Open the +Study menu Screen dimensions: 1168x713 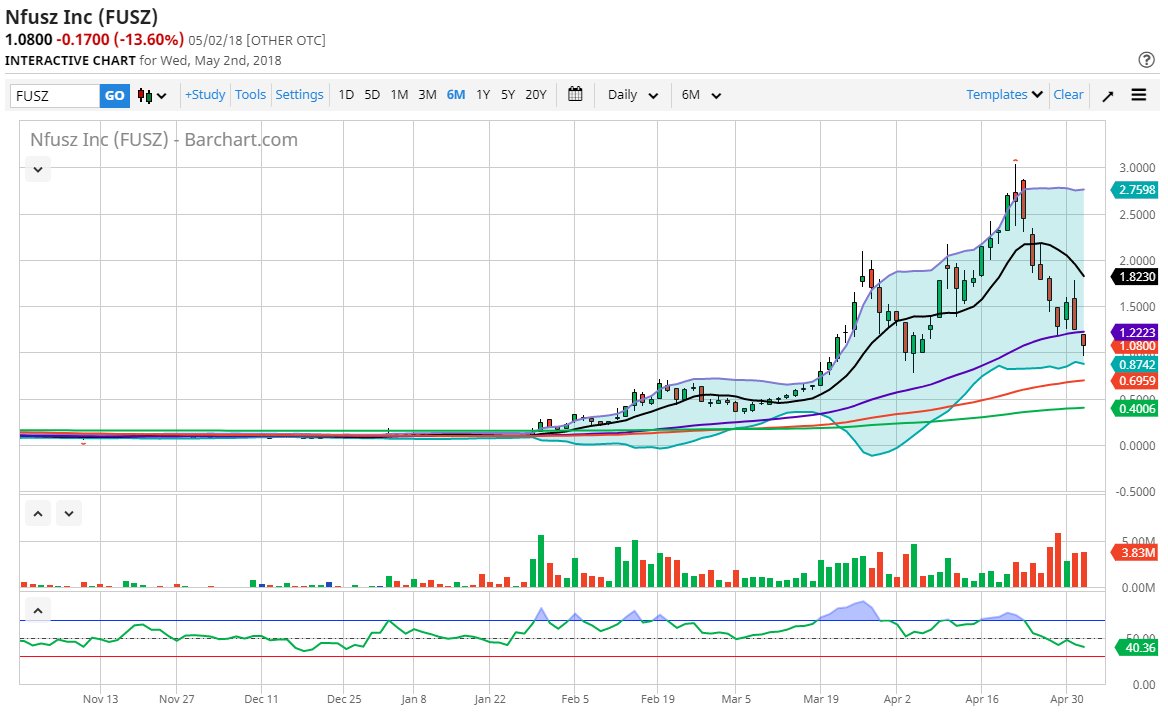tap(205, 95)
